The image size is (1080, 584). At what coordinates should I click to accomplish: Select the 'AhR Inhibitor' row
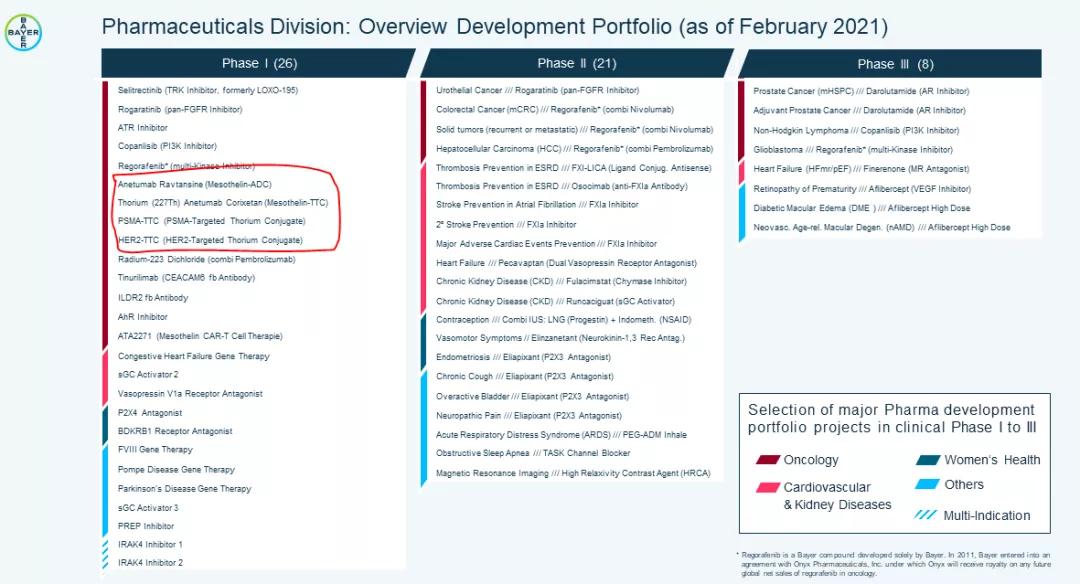point(143,317)
